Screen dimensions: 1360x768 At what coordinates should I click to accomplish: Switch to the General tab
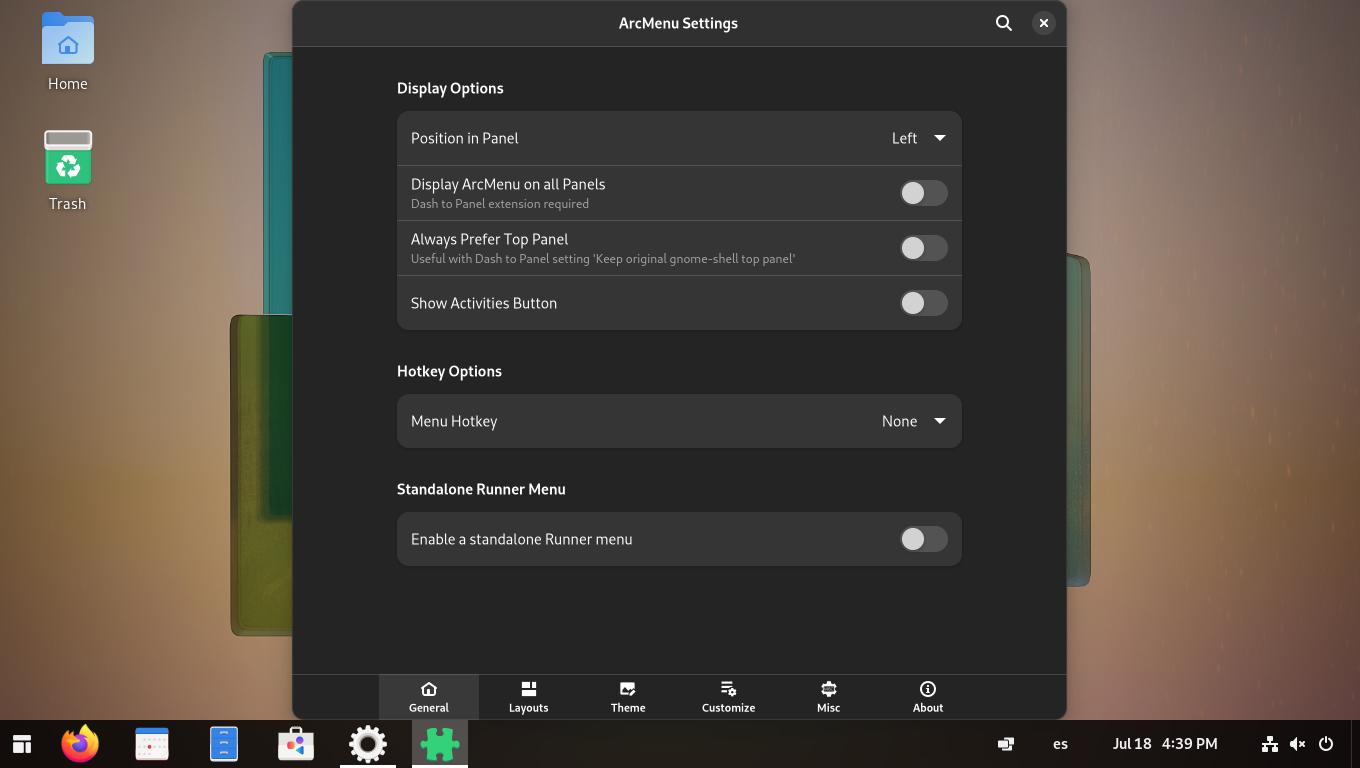point(429,697)
